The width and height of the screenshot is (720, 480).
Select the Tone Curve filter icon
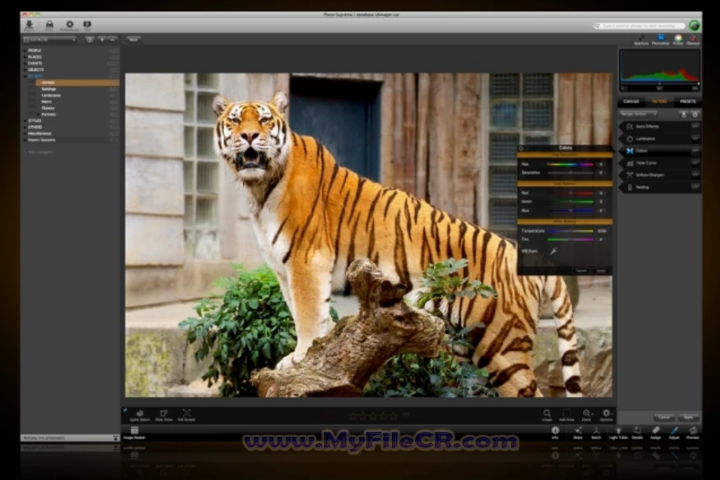click(630, 163)
